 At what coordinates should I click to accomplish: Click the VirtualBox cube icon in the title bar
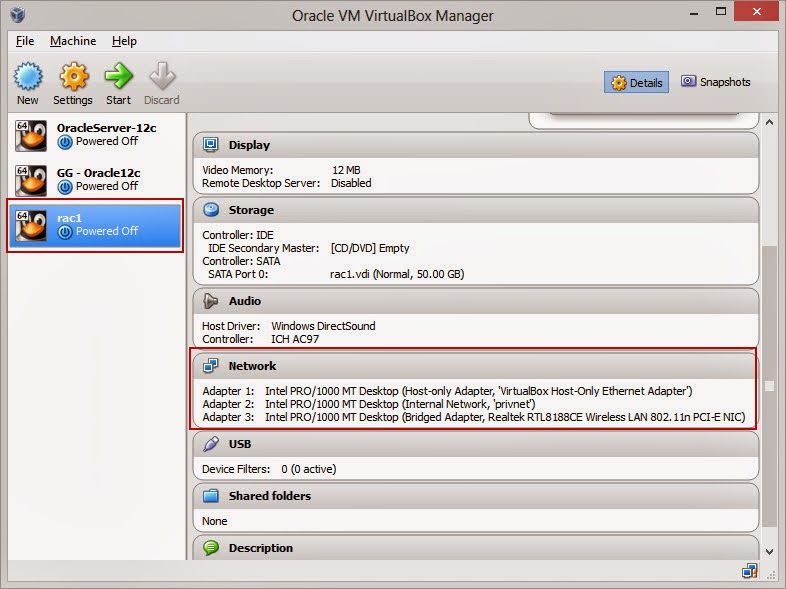[18, 15]
